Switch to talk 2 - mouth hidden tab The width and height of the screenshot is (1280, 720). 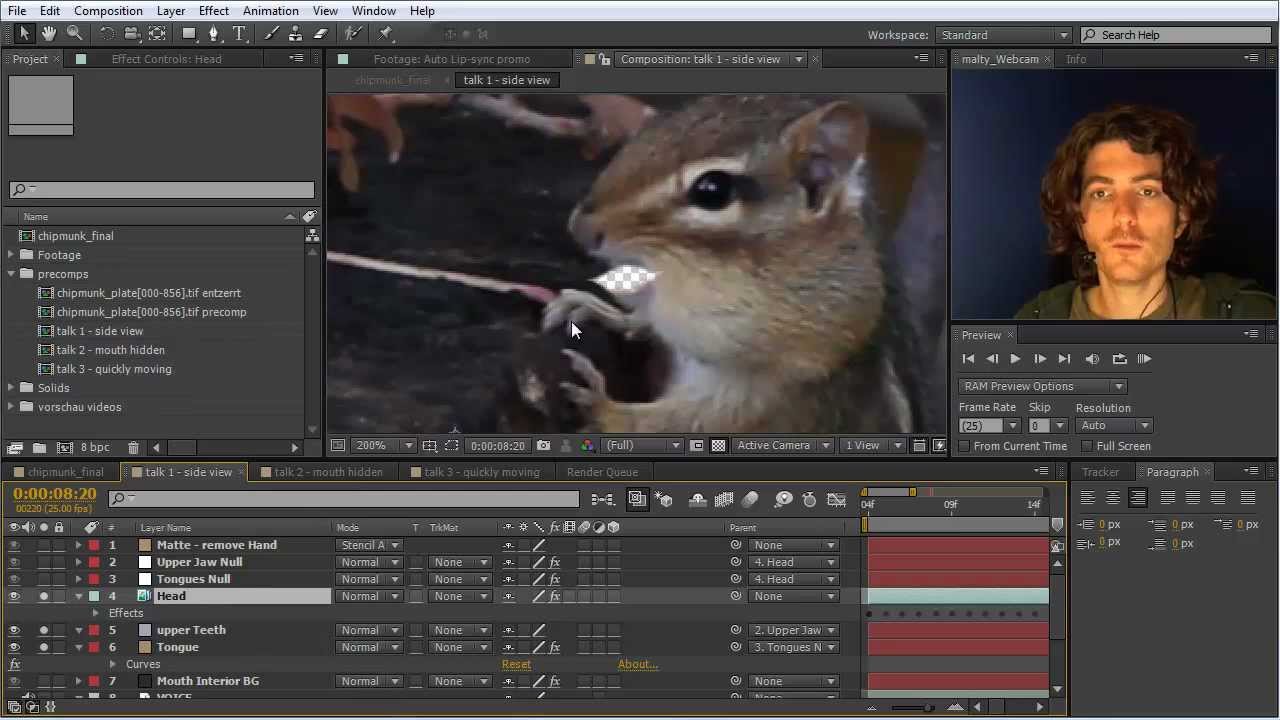328,472
